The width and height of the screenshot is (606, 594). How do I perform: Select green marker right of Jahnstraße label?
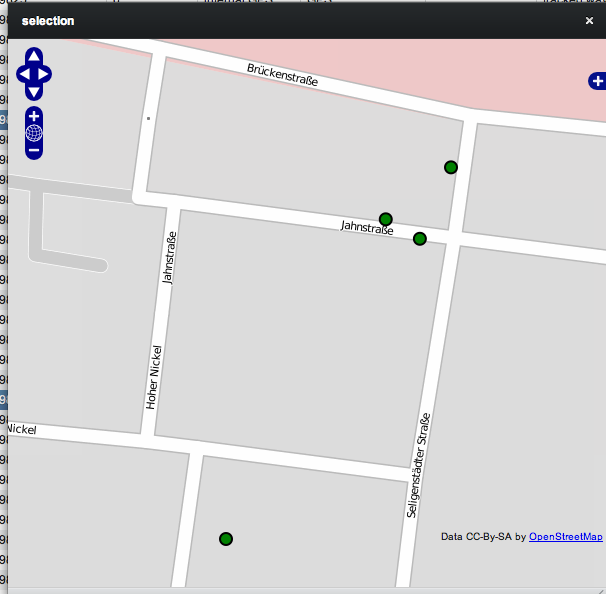click(x=420, y=238)
